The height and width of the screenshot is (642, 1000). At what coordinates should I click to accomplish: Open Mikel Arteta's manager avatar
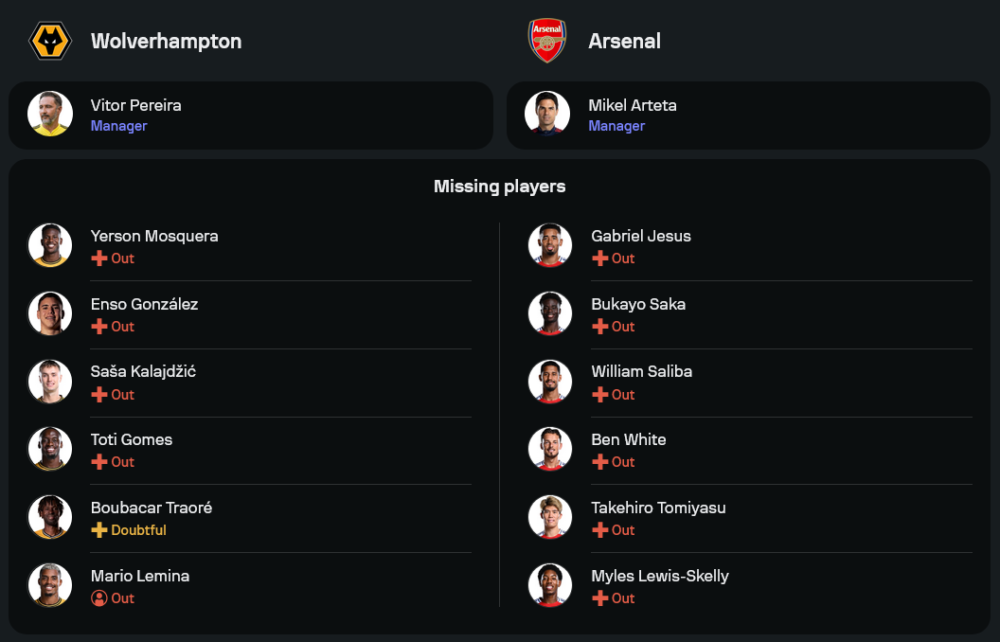pyautogui.click(x=548, y=114)
